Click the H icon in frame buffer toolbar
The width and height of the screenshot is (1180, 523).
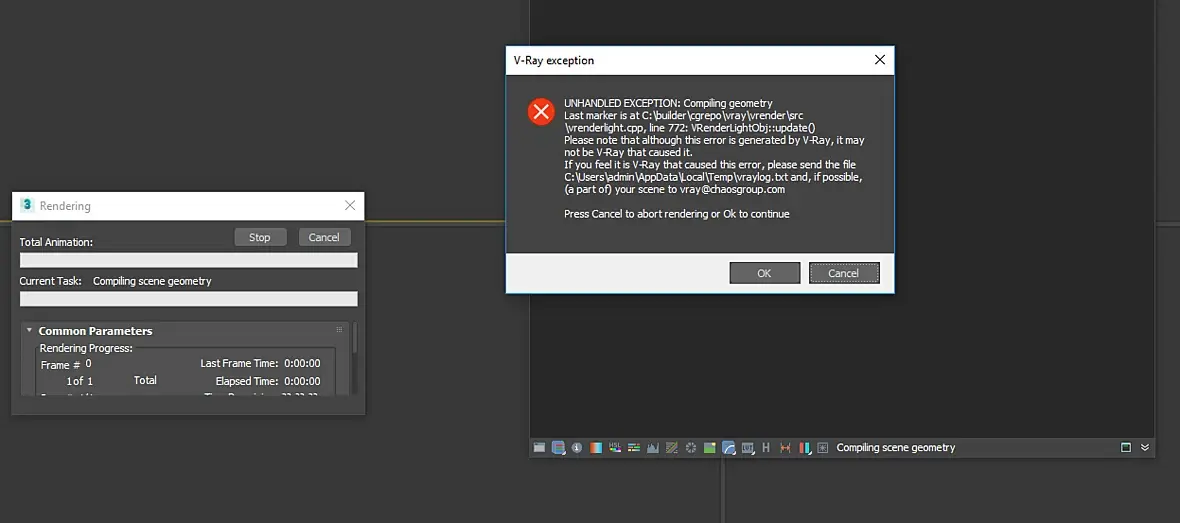(766, 447)
